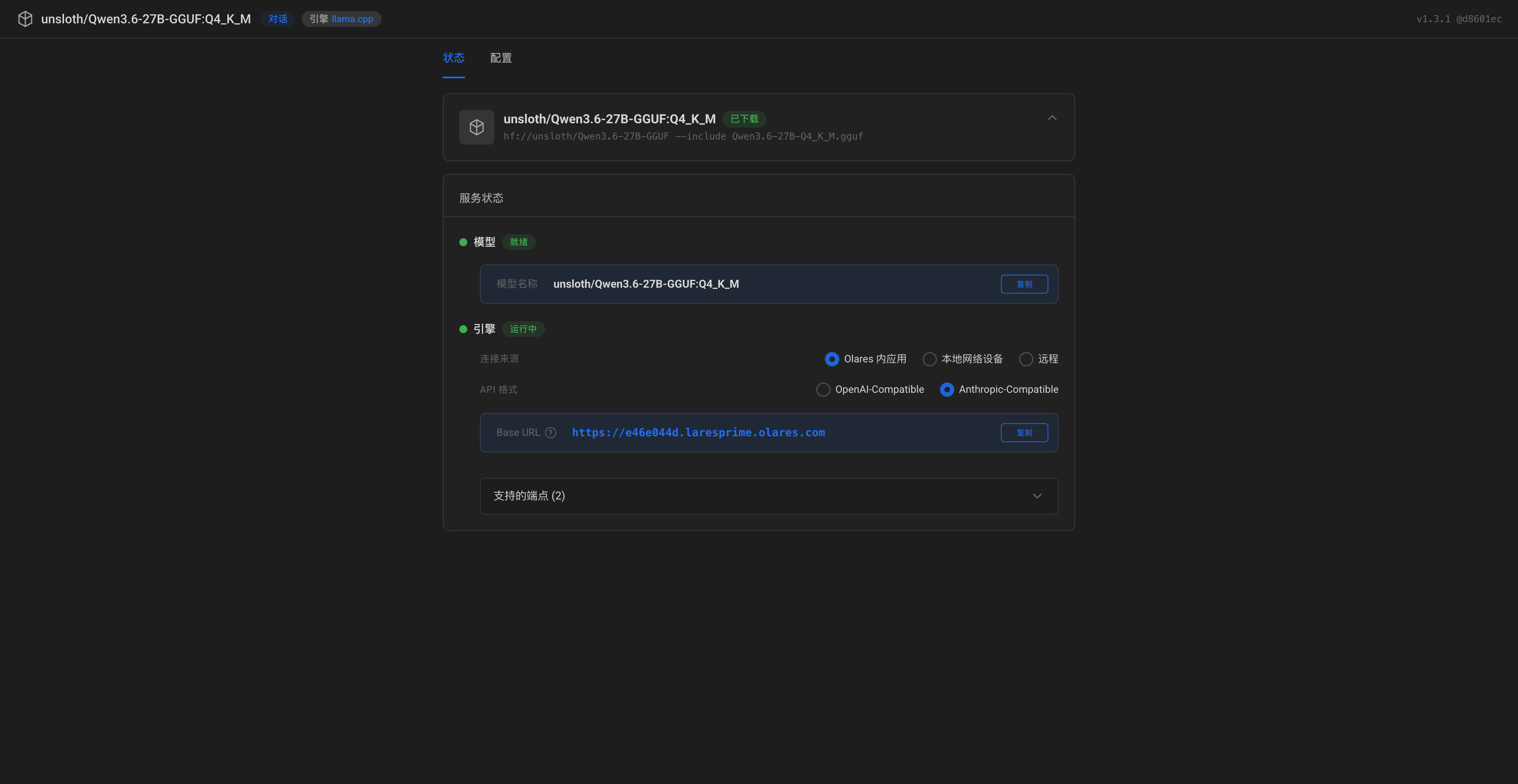Click the 已下载 status badge
The image size is (1518, 784).
click(x=744, y=119)
